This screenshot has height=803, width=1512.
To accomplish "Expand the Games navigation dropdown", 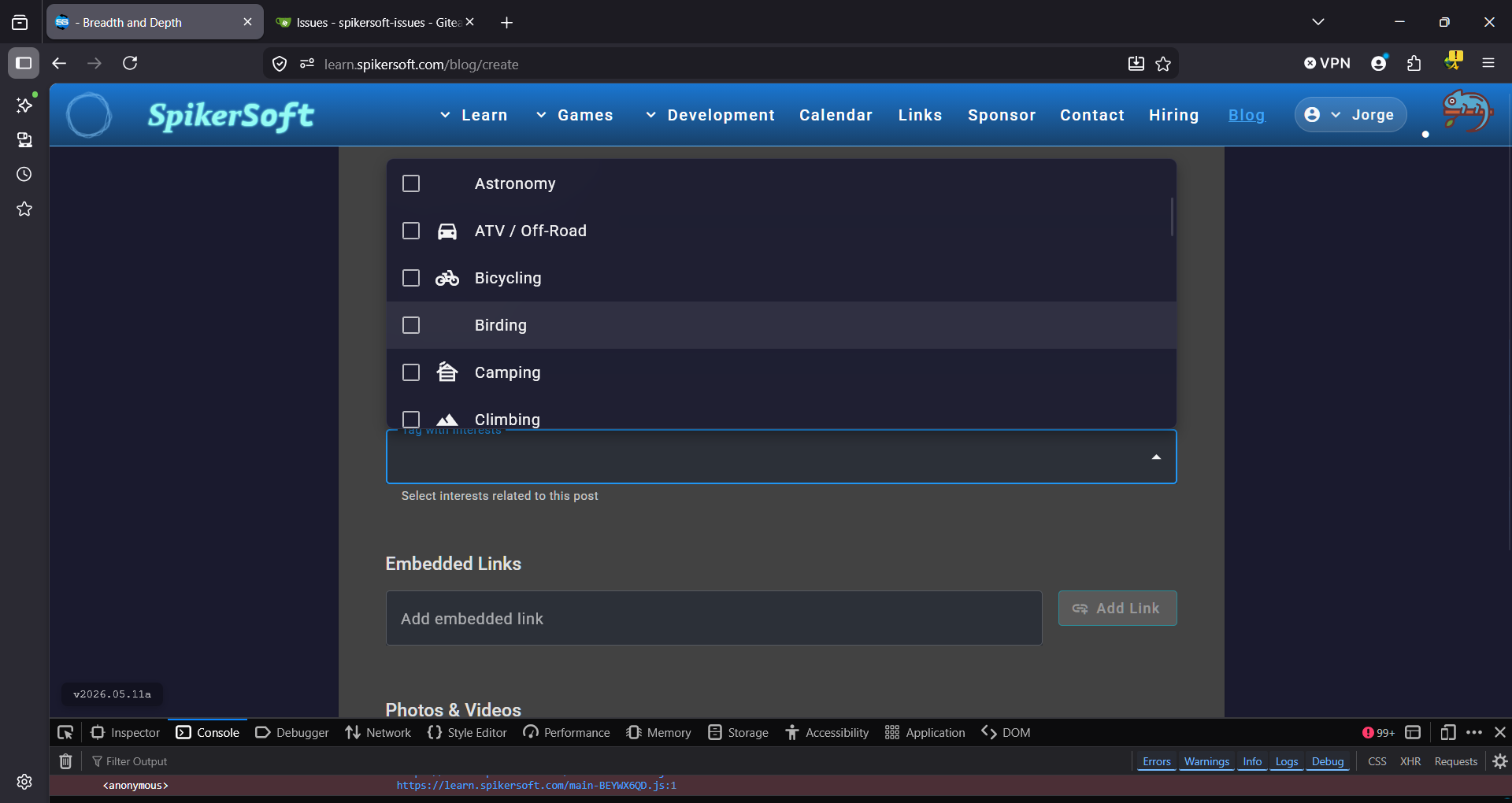I will tap(574, 115).
